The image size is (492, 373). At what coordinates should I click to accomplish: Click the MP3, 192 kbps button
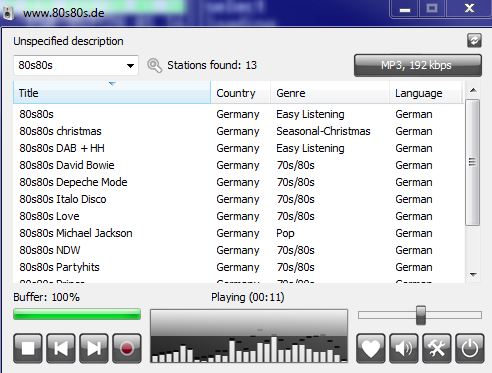pos(418,65)
